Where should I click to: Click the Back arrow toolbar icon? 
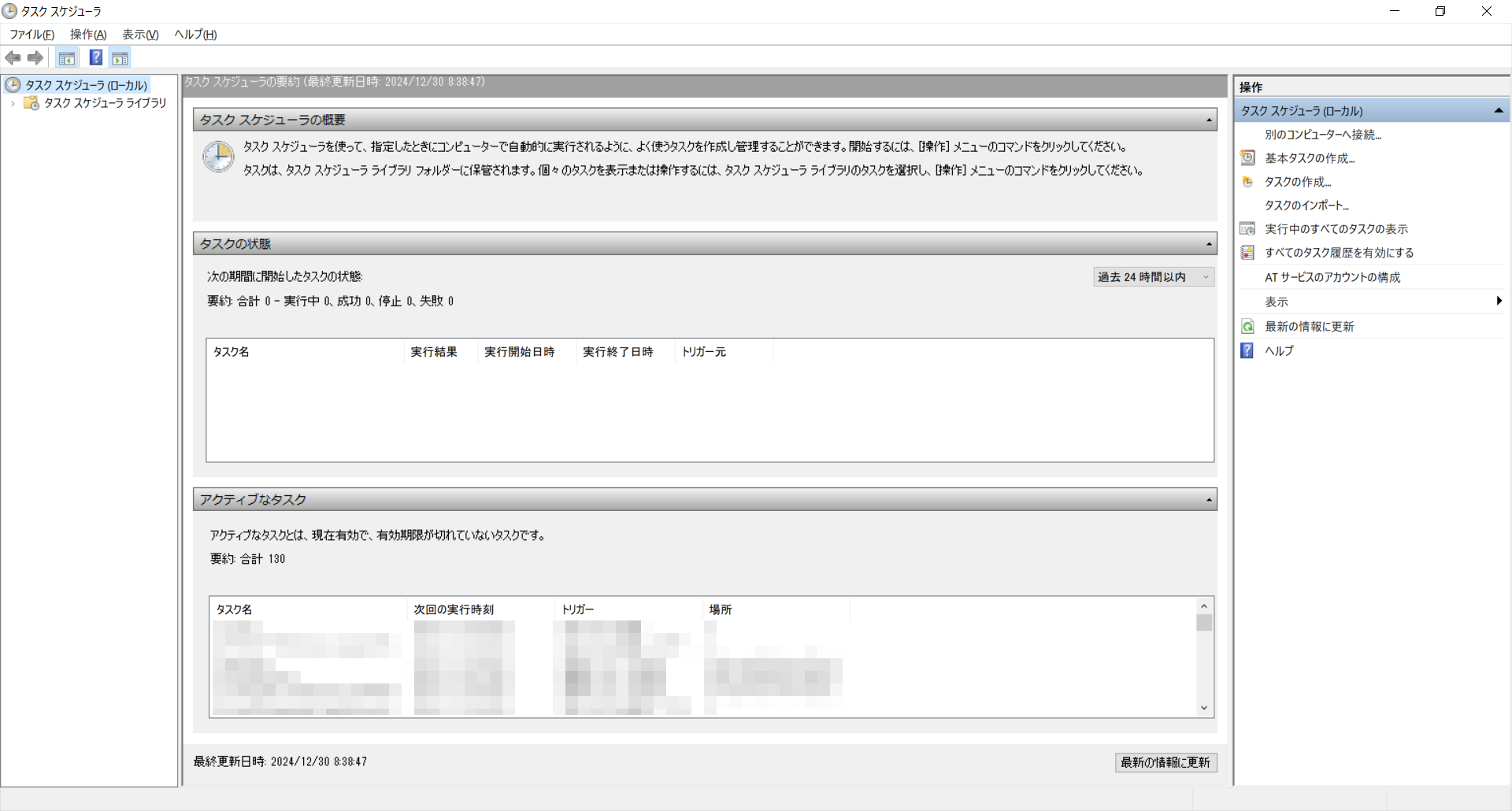(13, 57)
